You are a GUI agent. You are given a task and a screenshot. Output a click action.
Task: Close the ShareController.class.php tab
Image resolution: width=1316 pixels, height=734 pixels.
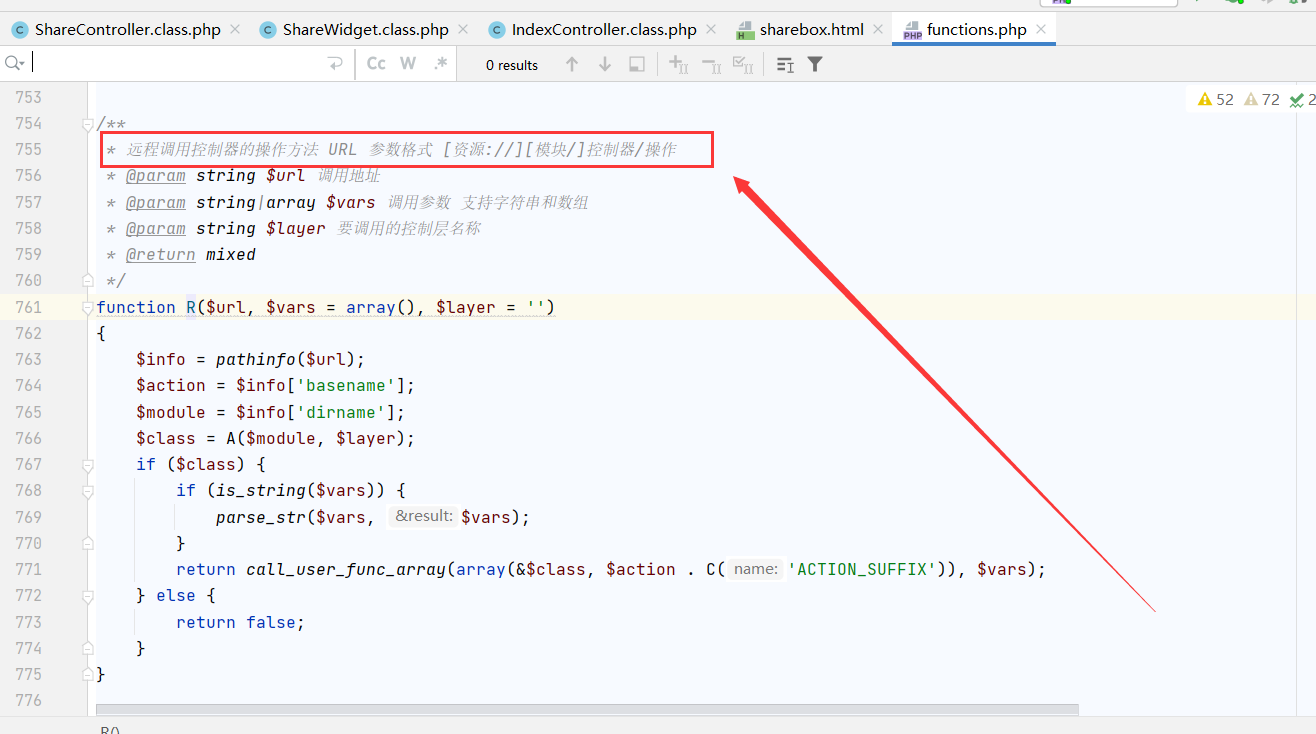(235, 29)
